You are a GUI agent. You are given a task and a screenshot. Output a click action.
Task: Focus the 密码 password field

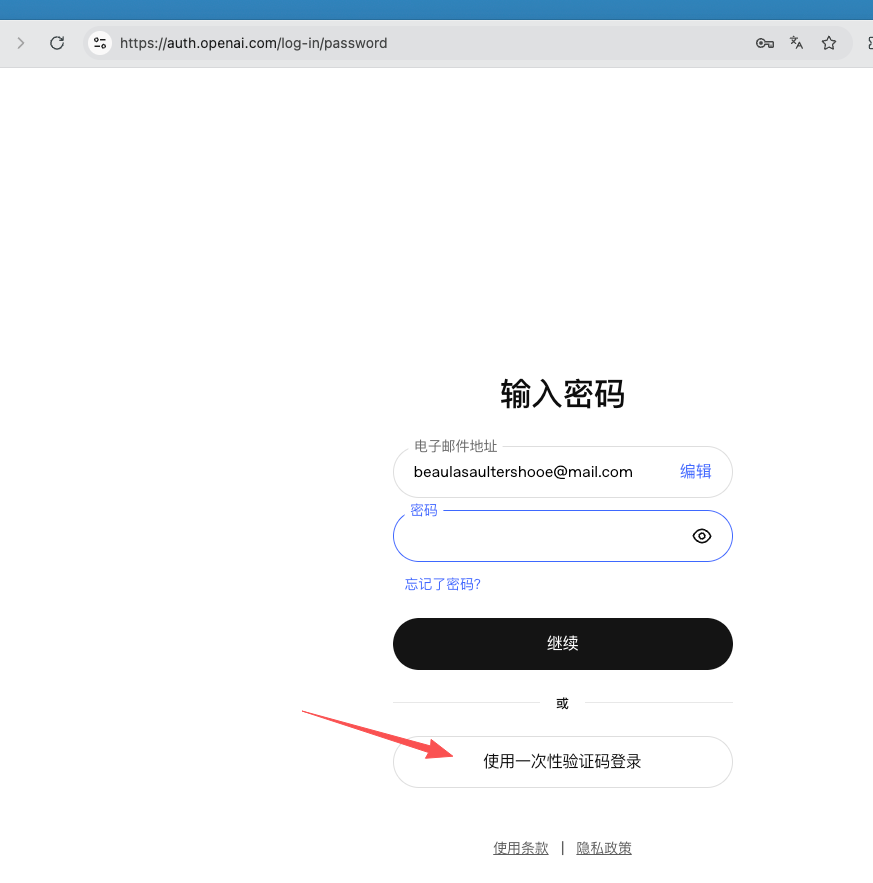point(563,536)
